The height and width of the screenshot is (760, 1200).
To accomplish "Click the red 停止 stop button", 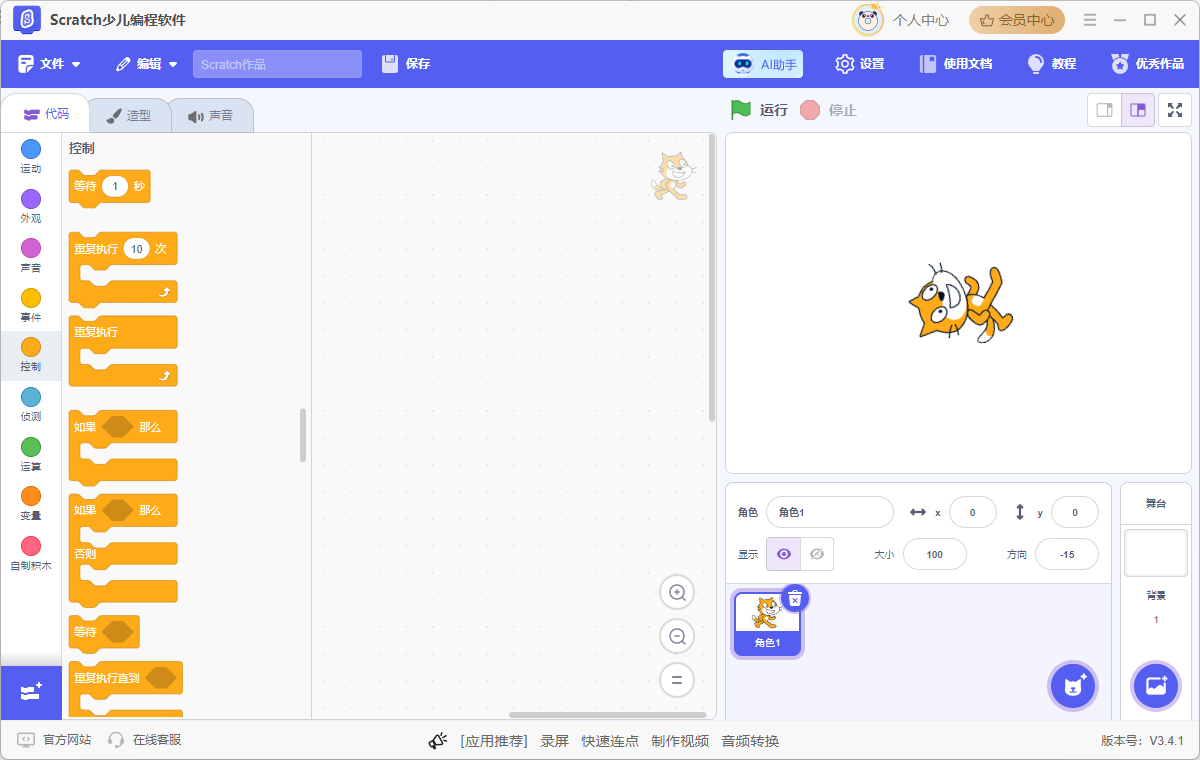I will tap(829, 110).
